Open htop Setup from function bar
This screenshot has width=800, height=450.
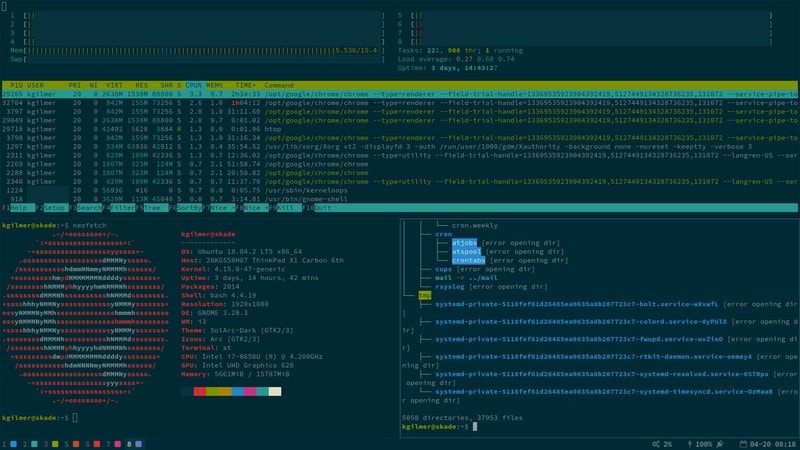(52, 208)
